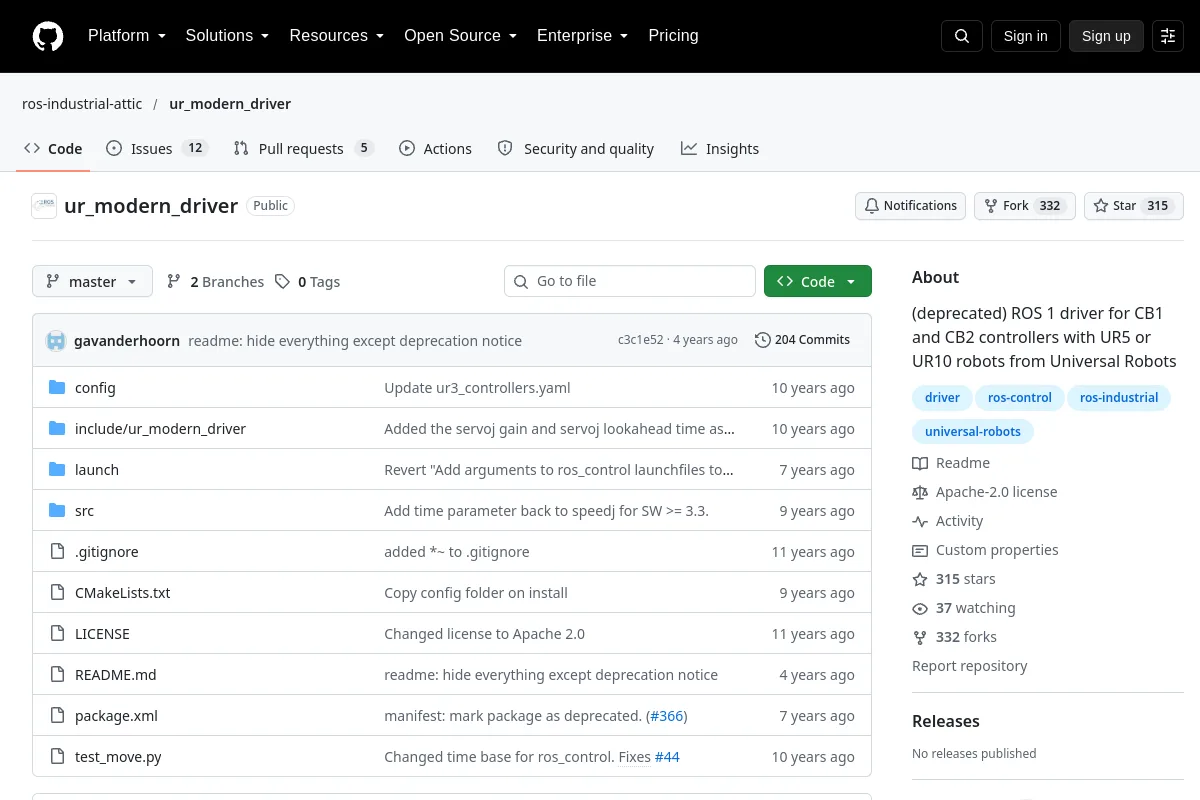Click the ros-industrial topic tag
1200x800 pixels.
tap(1119, 398)
